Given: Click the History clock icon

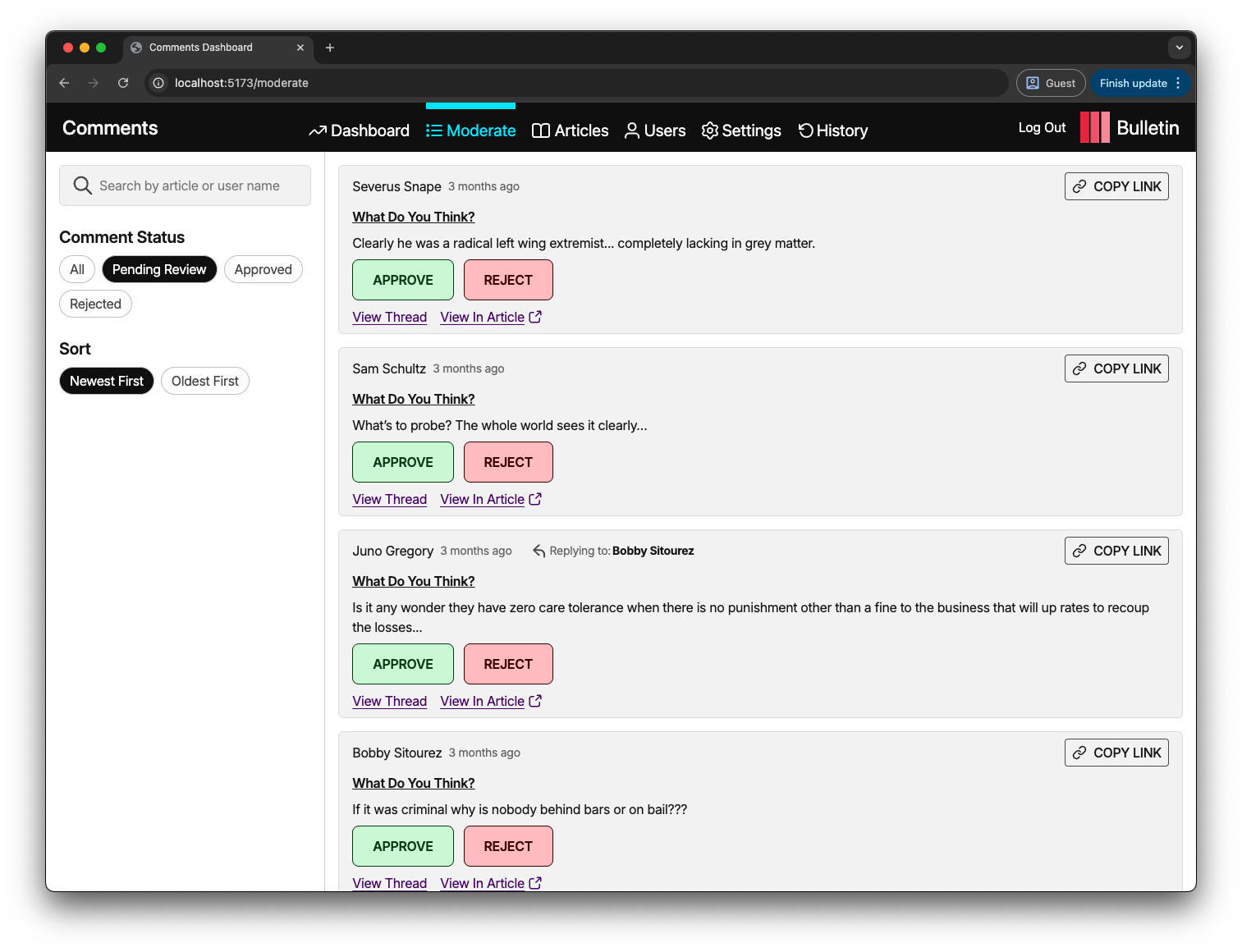Looking at the screenshot, I should point(806,130).
